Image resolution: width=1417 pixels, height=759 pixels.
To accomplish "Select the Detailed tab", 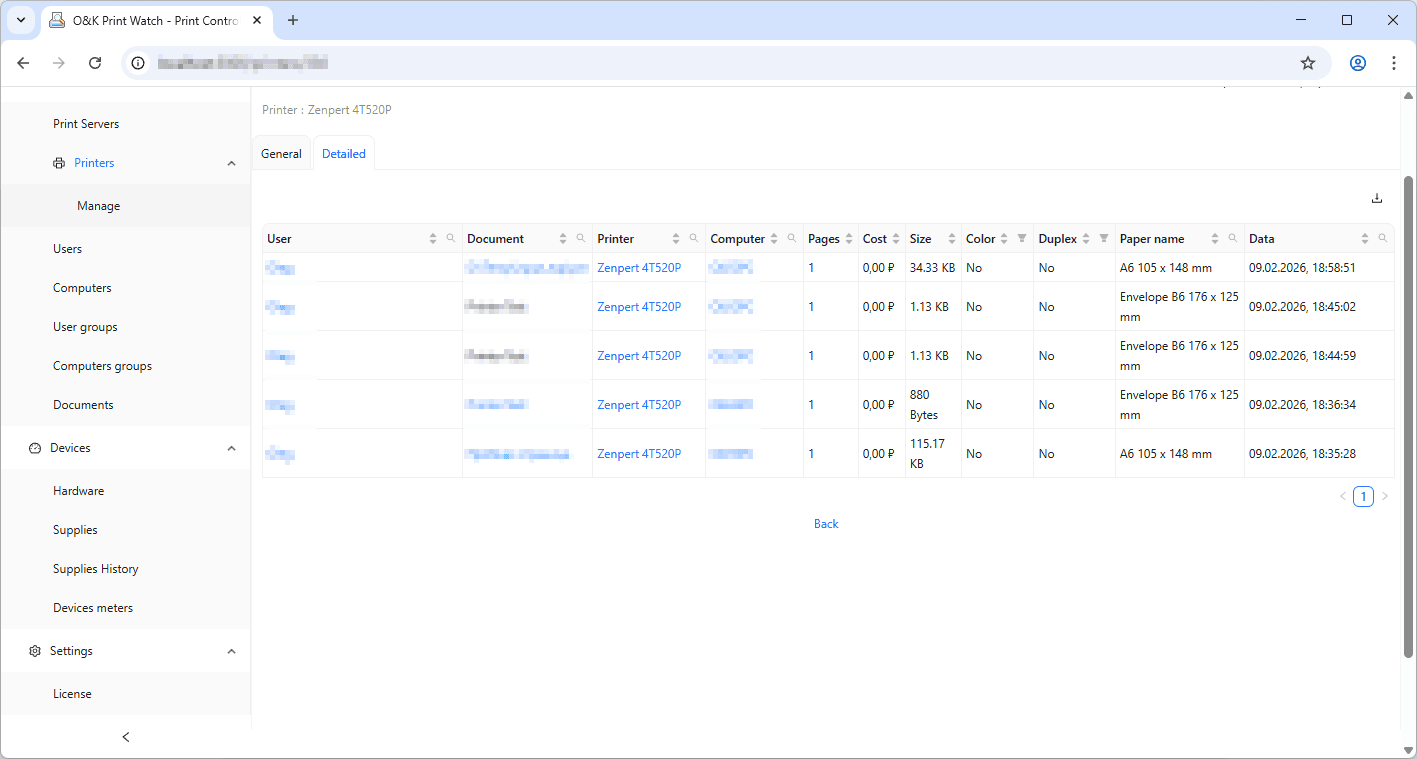I will (343, 154).
